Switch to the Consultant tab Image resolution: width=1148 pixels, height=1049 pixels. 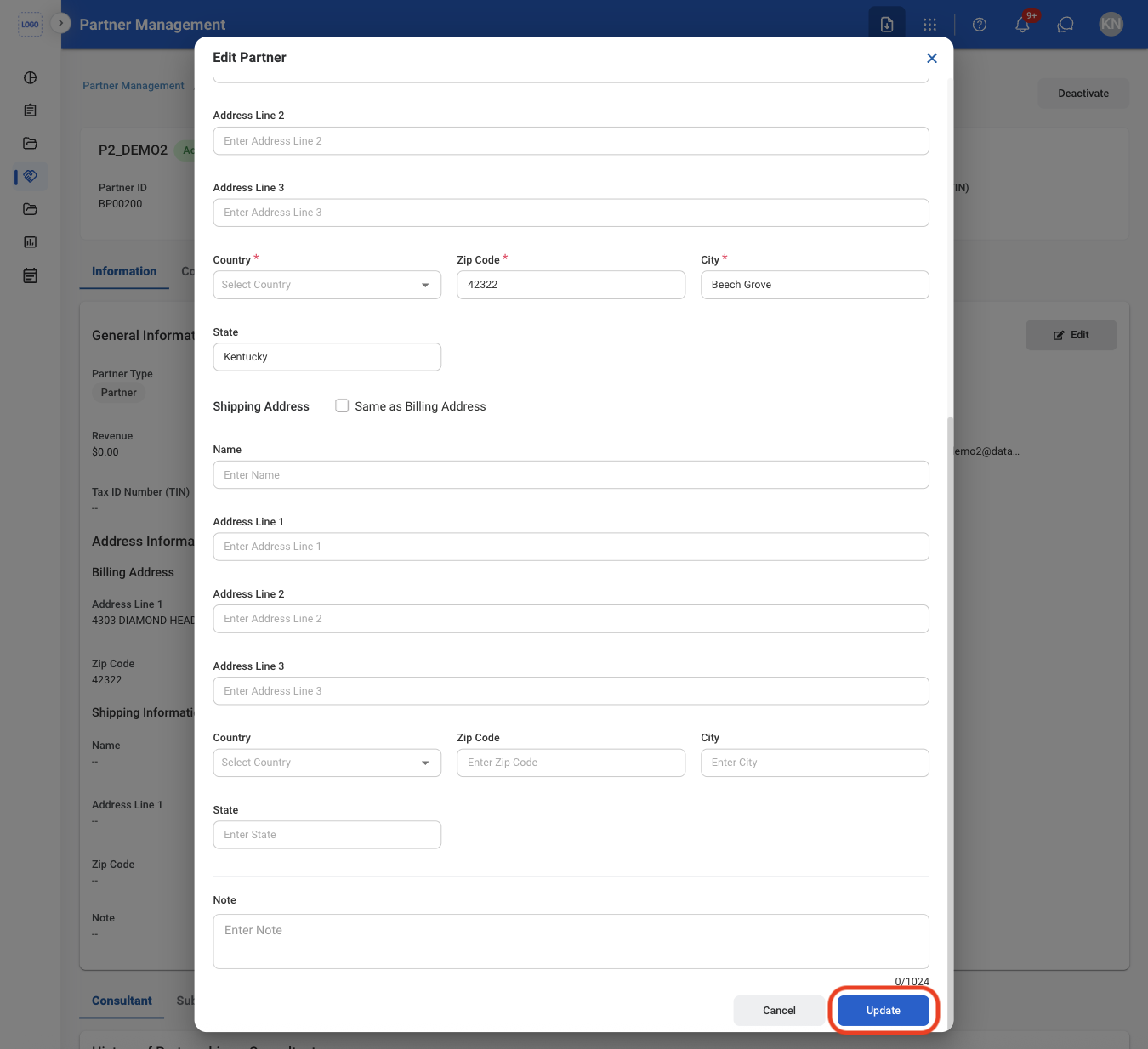[122, 1001]
